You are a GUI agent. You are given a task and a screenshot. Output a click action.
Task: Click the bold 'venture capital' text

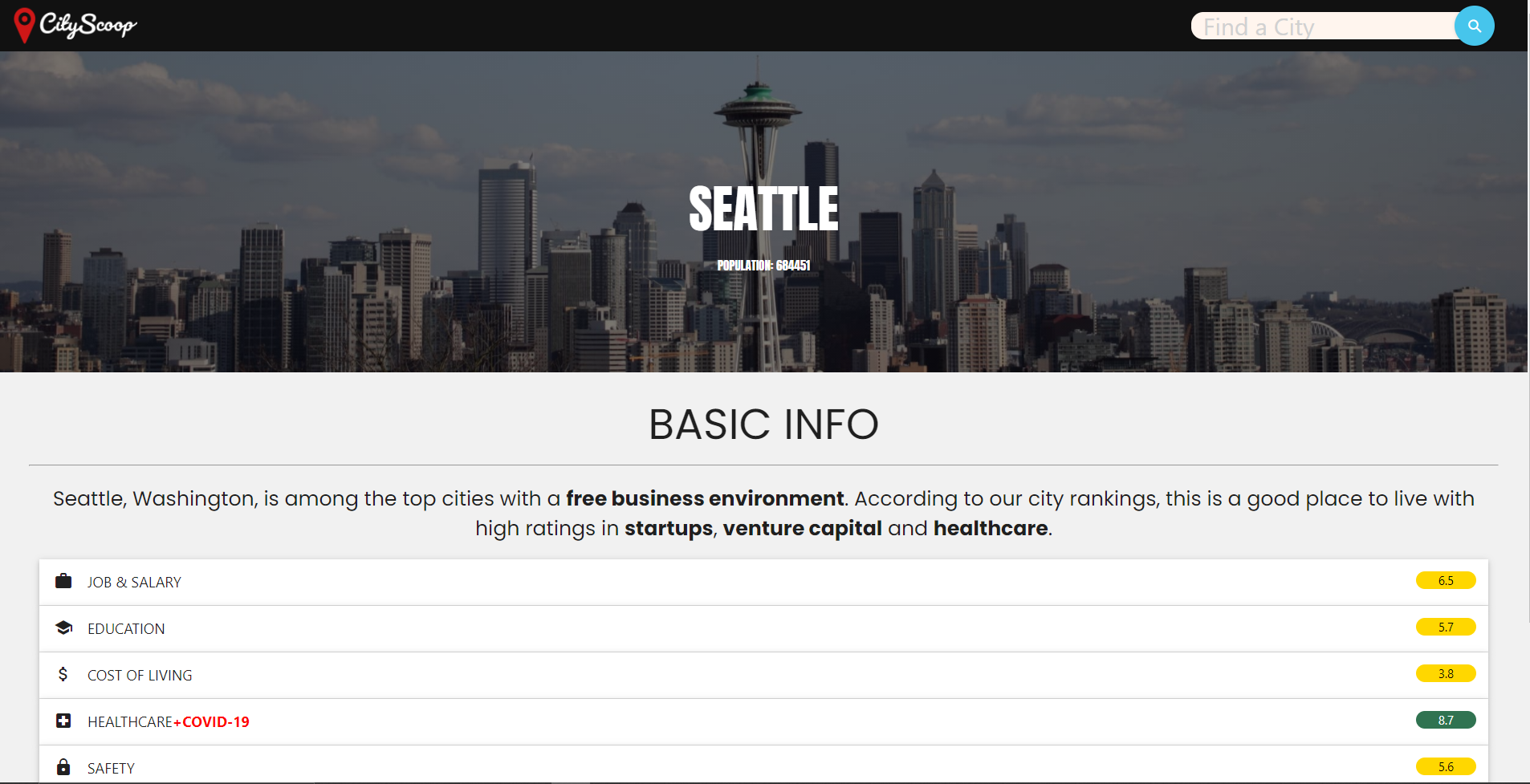[x=803, y=528]
